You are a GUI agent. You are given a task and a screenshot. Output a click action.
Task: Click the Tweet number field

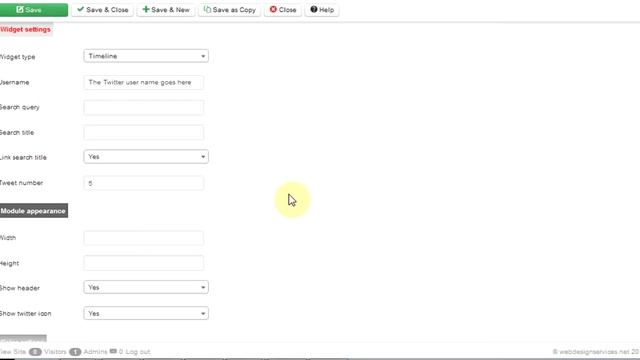point(144,183)
